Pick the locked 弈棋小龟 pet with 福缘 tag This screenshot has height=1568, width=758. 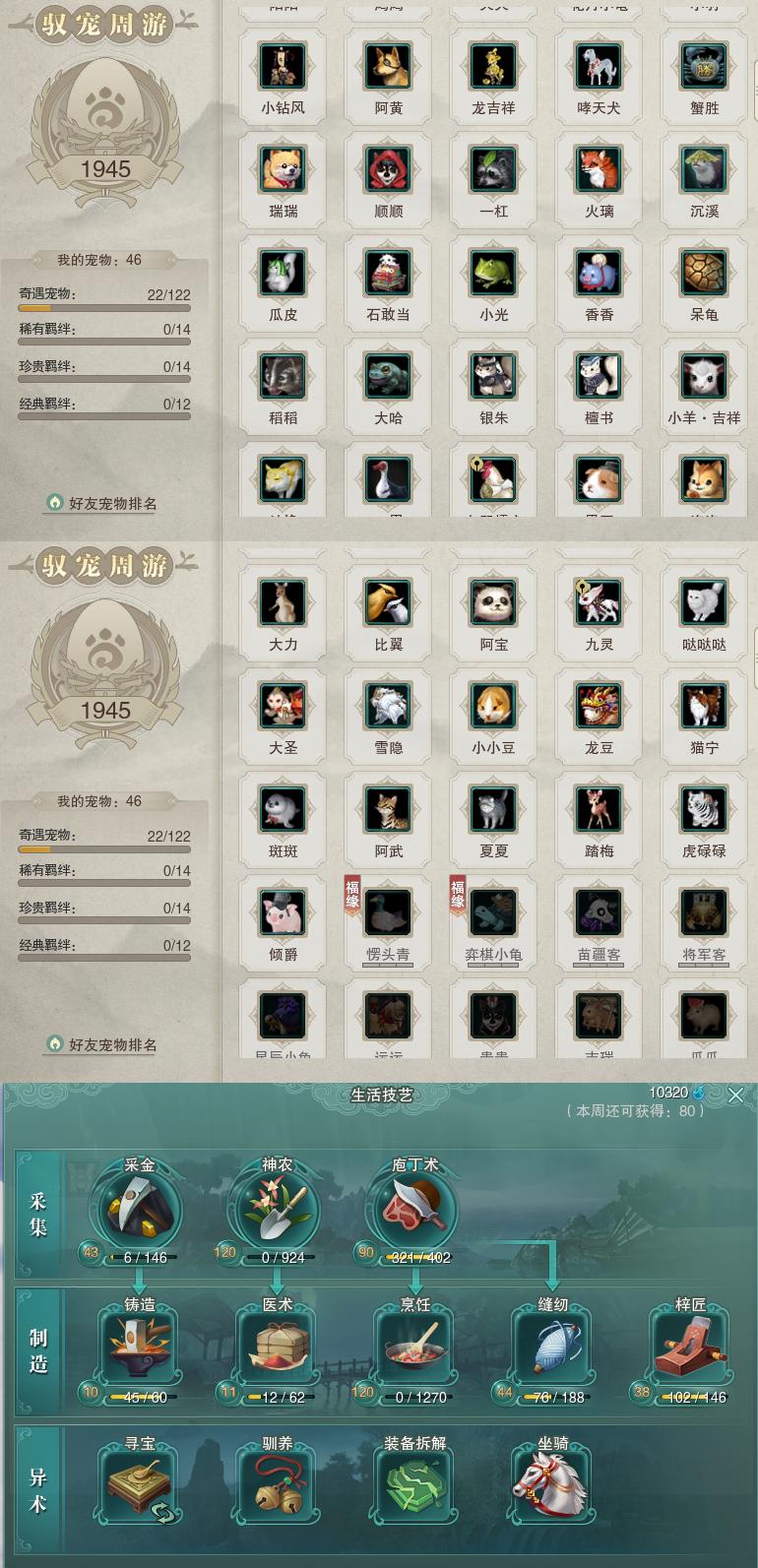tap(493, 913)
